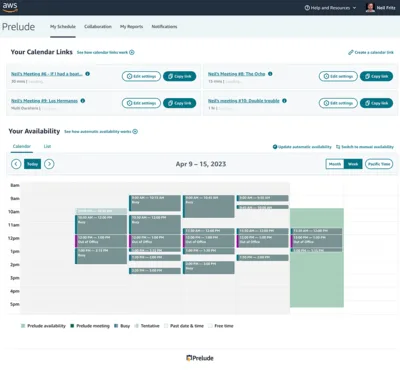Open the Pacific Time zone selector

[379, 164]
